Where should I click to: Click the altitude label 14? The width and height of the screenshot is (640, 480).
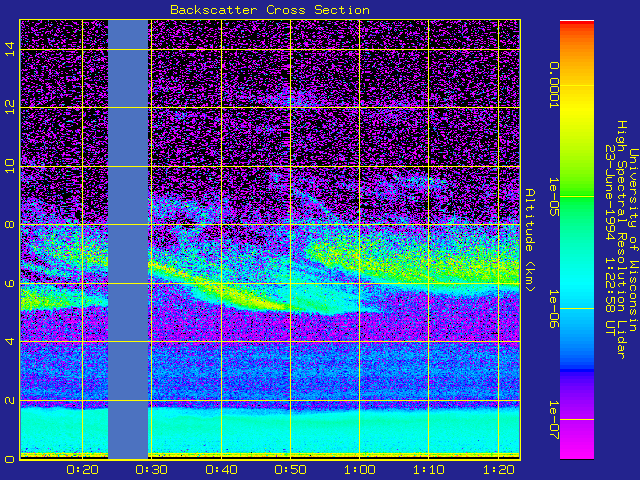point(10,49)
